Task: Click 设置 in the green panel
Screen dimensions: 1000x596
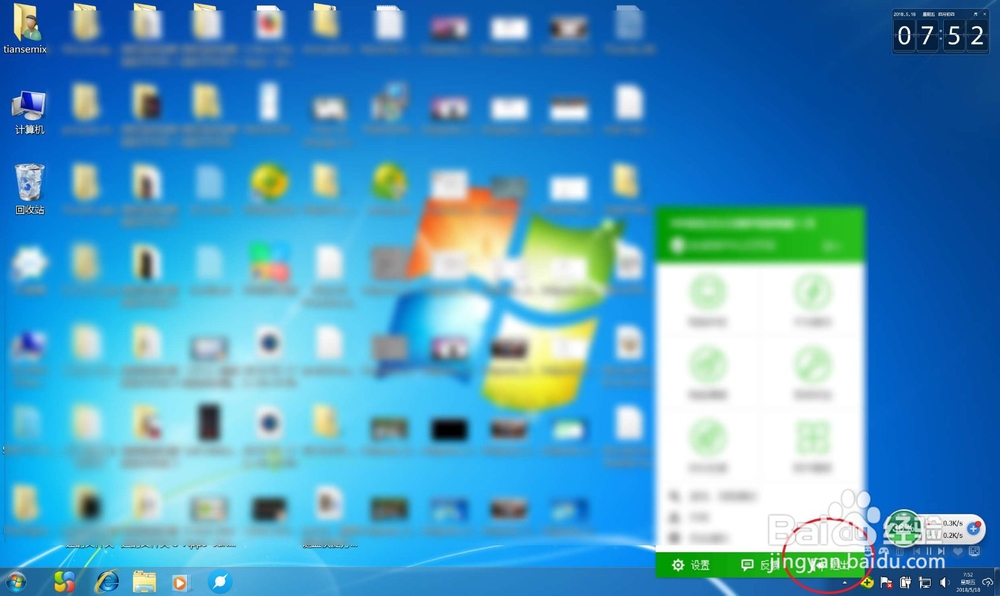Action: (691, 565)
